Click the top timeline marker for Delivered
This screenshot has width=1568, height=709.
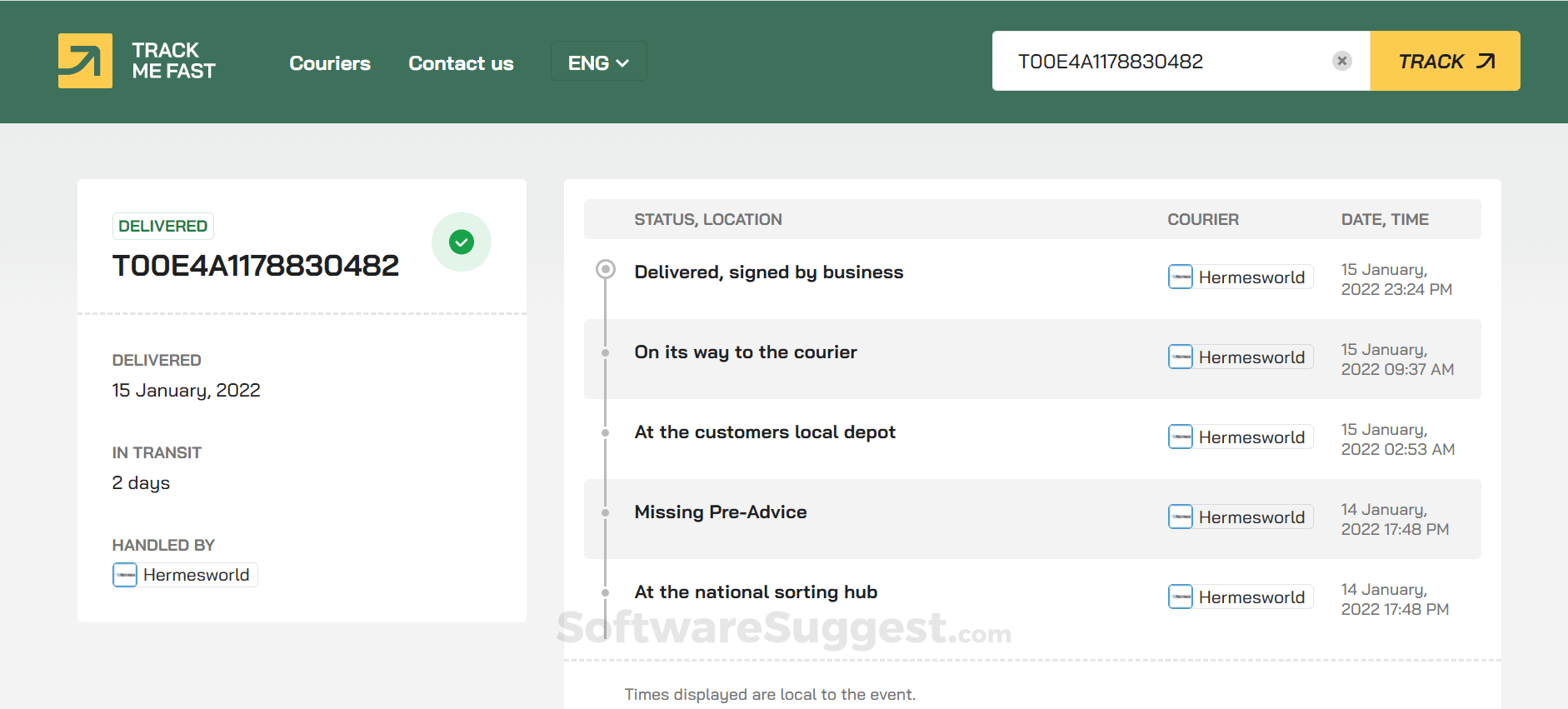(606, 269)
